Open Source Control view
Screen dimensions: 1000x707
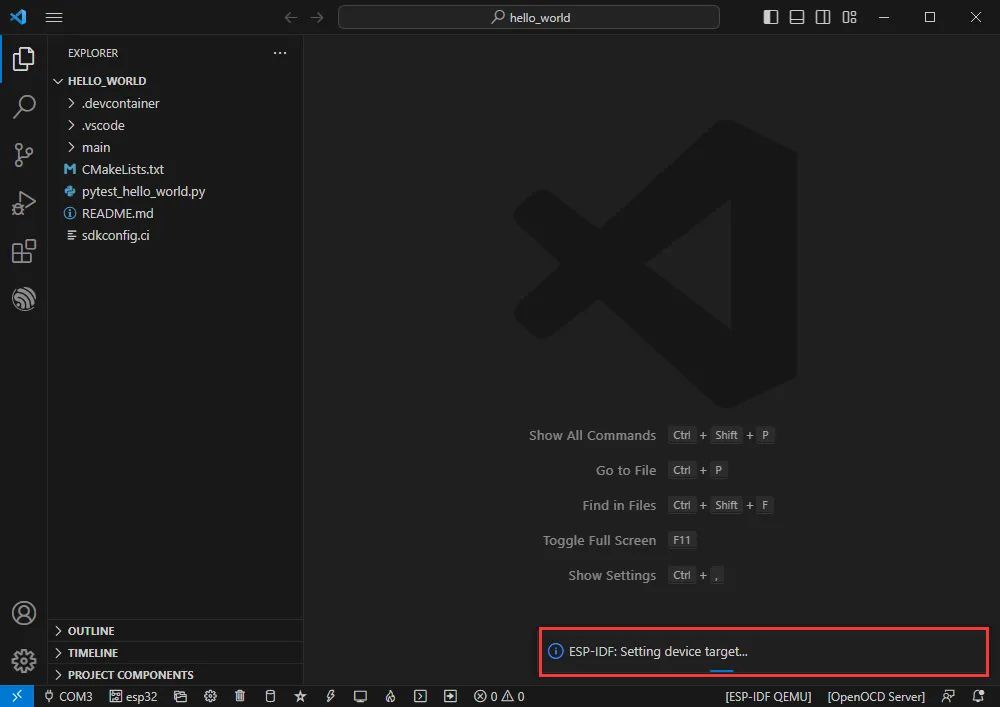(24, 154)
